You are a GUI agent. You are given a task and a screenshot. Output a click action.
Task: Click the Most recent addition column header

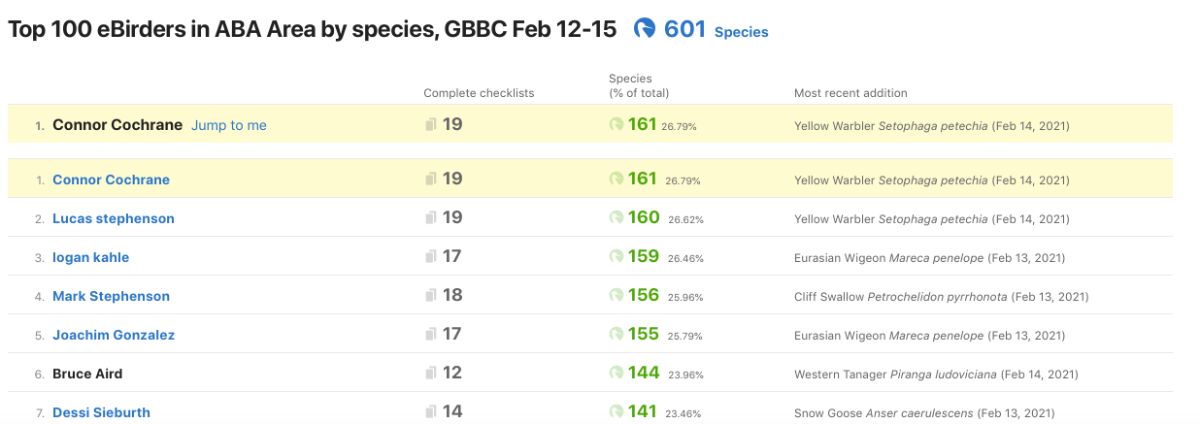click(x=851, y=93)
